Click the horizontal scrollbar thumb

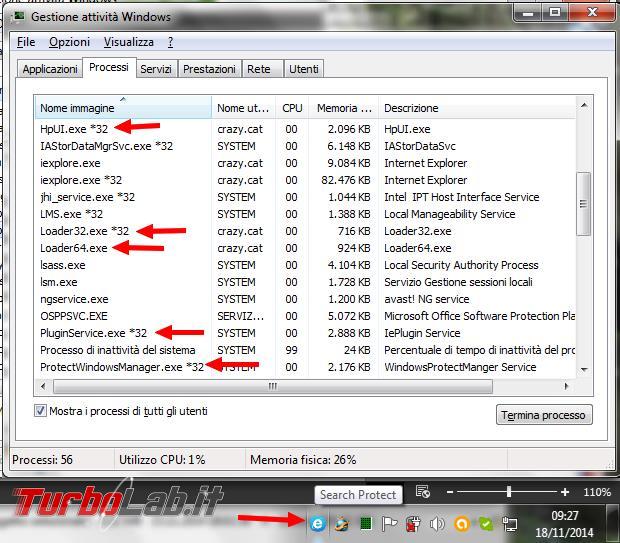pos(273,386)
